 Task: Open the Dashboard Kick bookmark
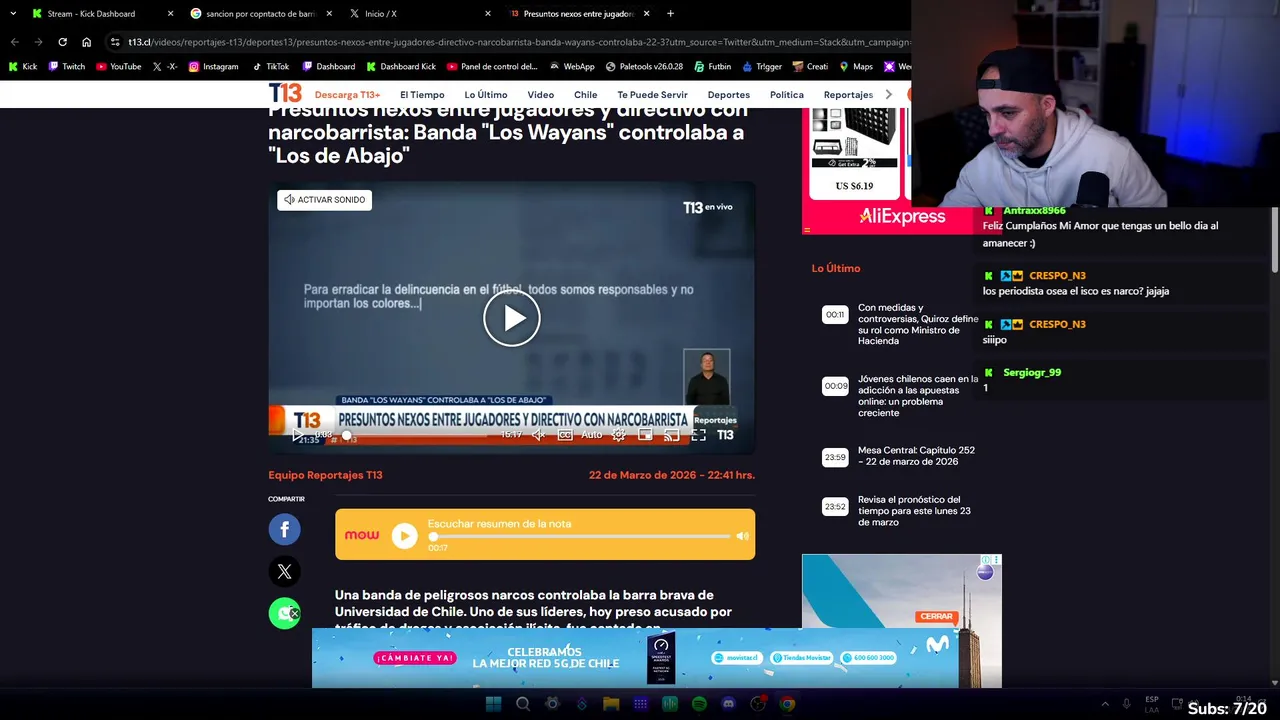click(401, 67)
